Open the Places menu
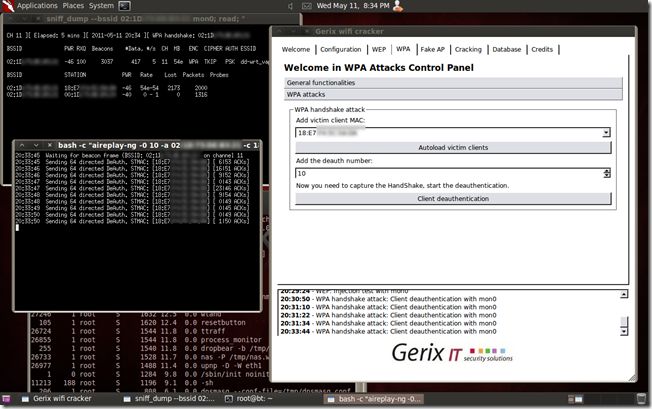652x409 pixels. (x=73, y=5)
